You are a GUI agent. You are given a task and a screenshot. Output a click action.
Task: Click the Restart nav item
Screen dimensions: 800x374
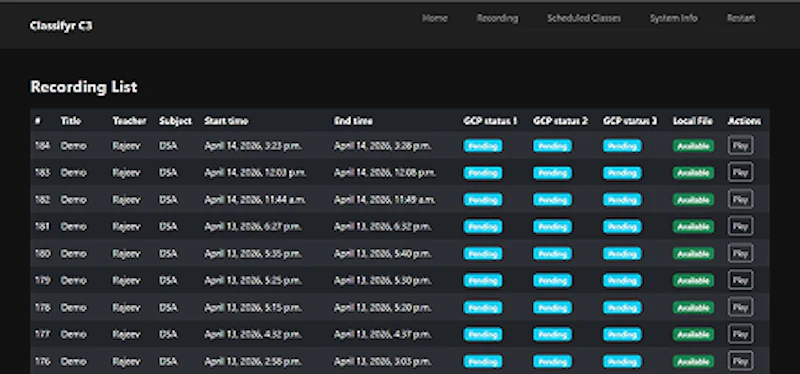coord(741,18)
